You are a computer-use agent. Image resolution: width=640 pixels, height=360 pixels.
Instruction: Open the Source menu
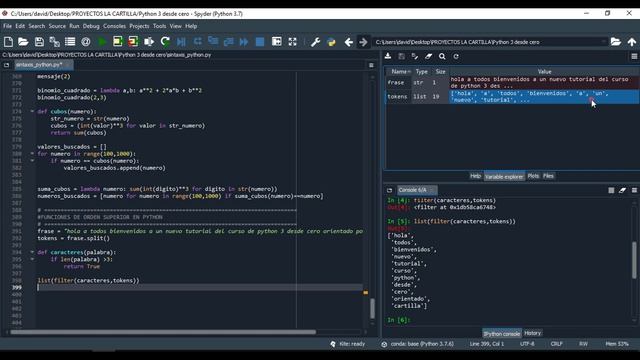coord(57,26)
